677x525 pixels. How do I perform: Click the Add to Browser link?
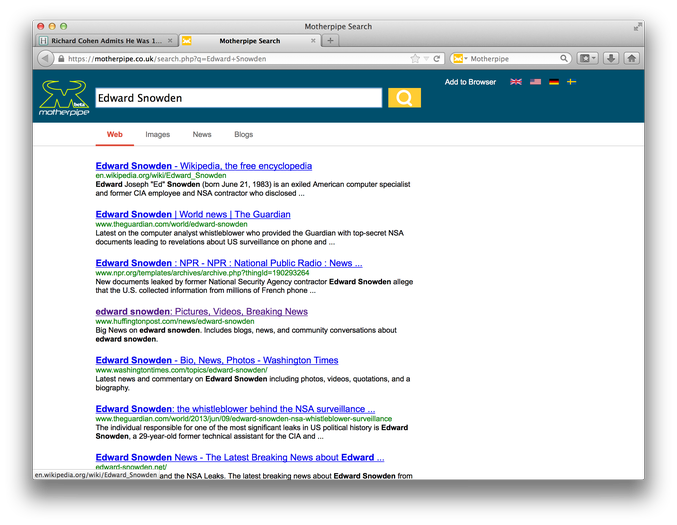coord(470,82)
